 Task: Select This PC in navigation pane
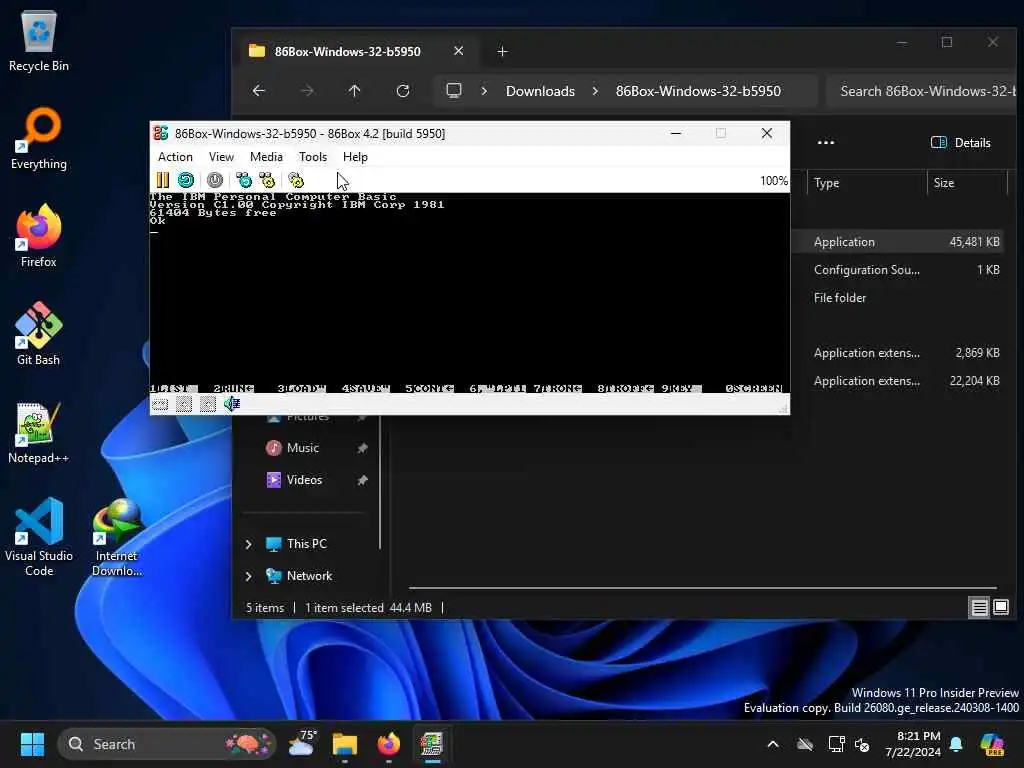pyautogui.click(x=306, y=544)
